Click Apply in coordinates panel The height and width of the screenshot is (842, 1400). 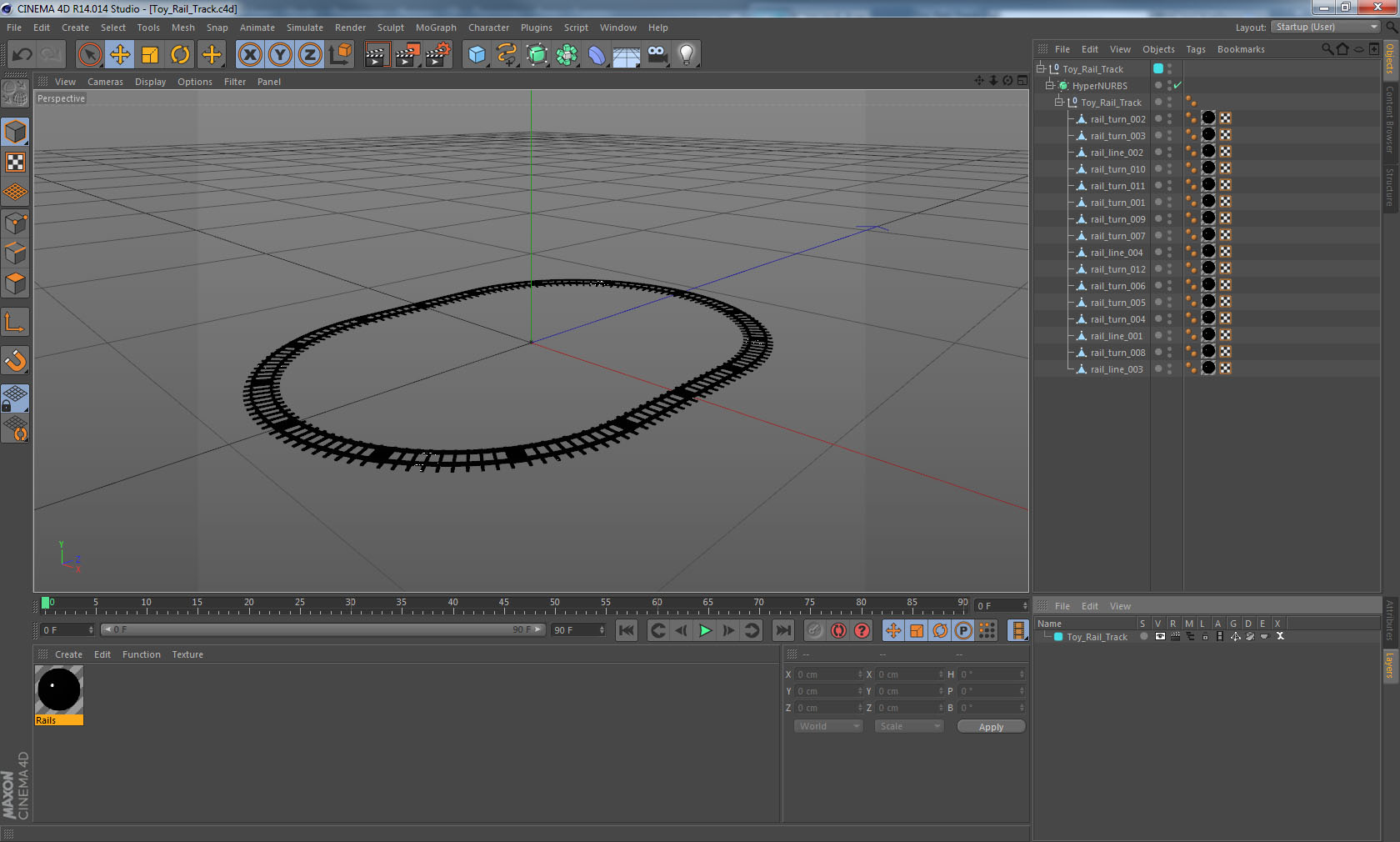(x=991, y=727)
